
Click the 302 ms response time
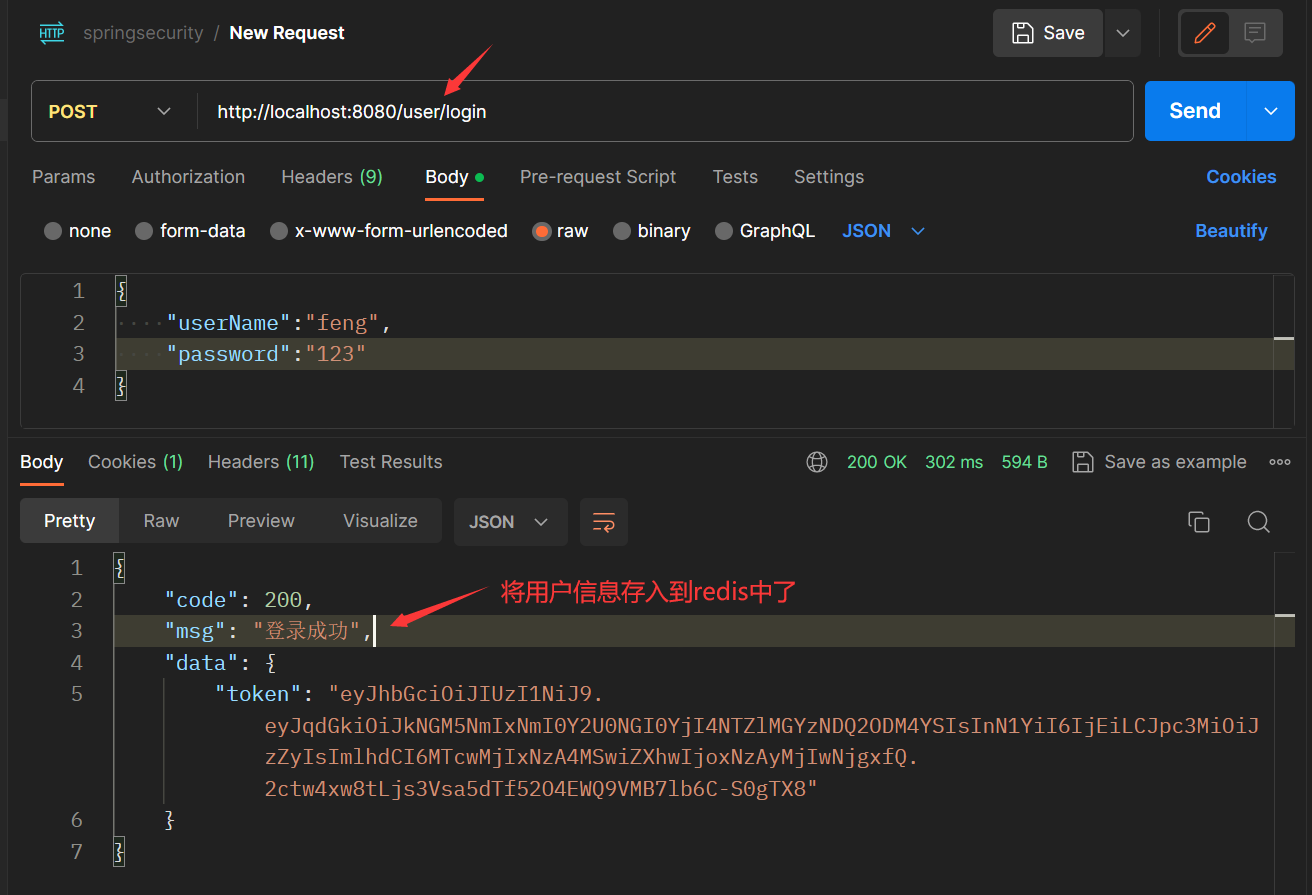954,462
